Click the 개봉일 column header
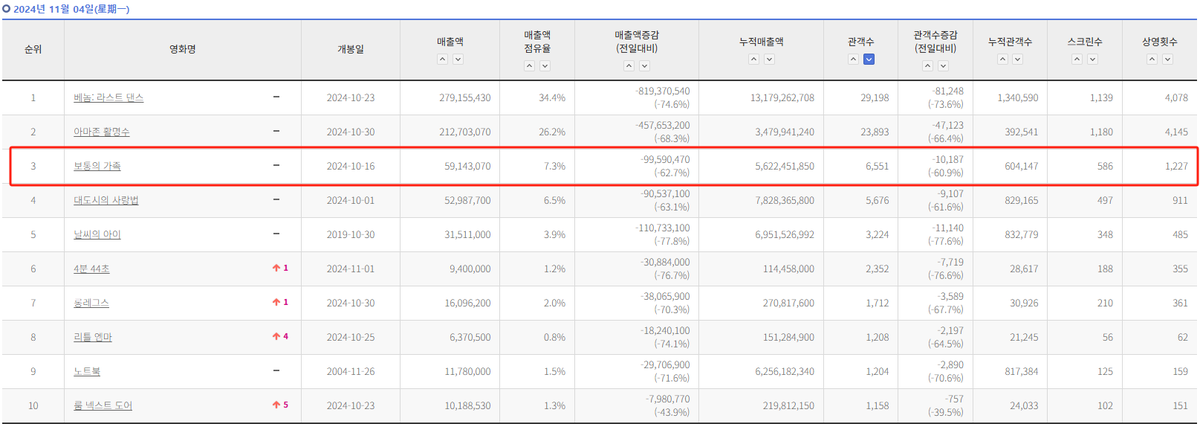This screenshot has width=1200, height=424. (352, 48)
